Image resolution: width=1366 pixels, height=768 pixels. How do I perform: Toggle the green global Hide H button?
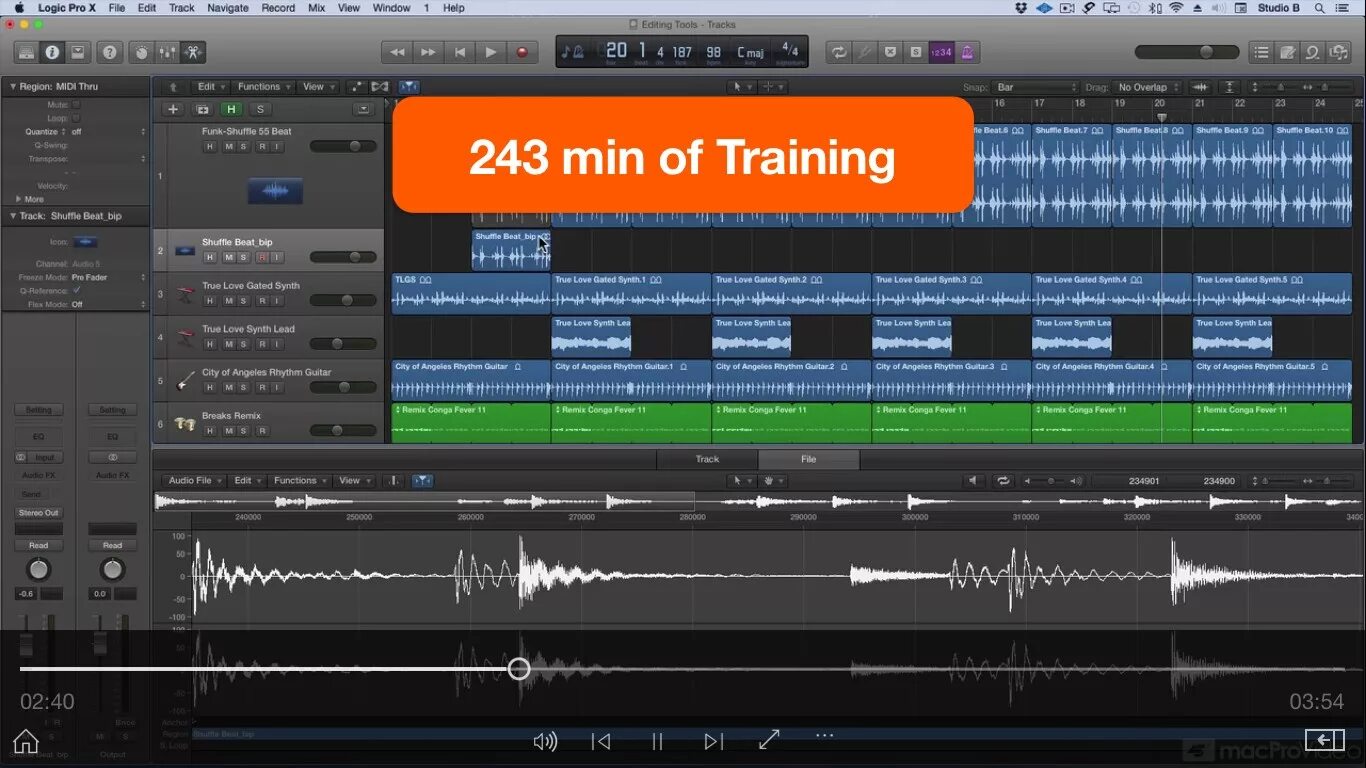pos(232,109)
